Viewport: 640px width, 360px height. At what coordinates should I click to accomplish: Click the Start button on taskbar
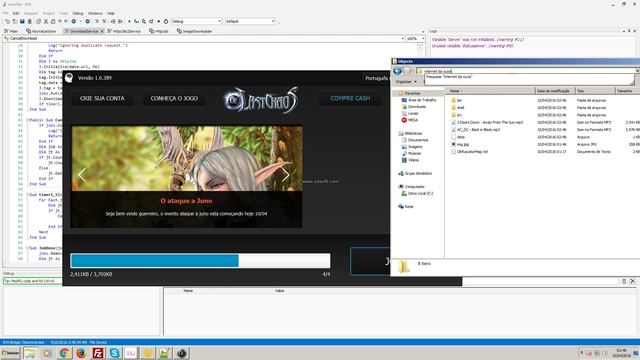[x=10, y=353]
